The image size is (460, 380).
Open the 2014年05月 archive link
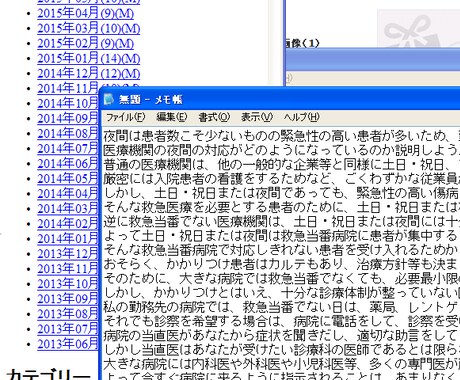(x=68, y=179)
